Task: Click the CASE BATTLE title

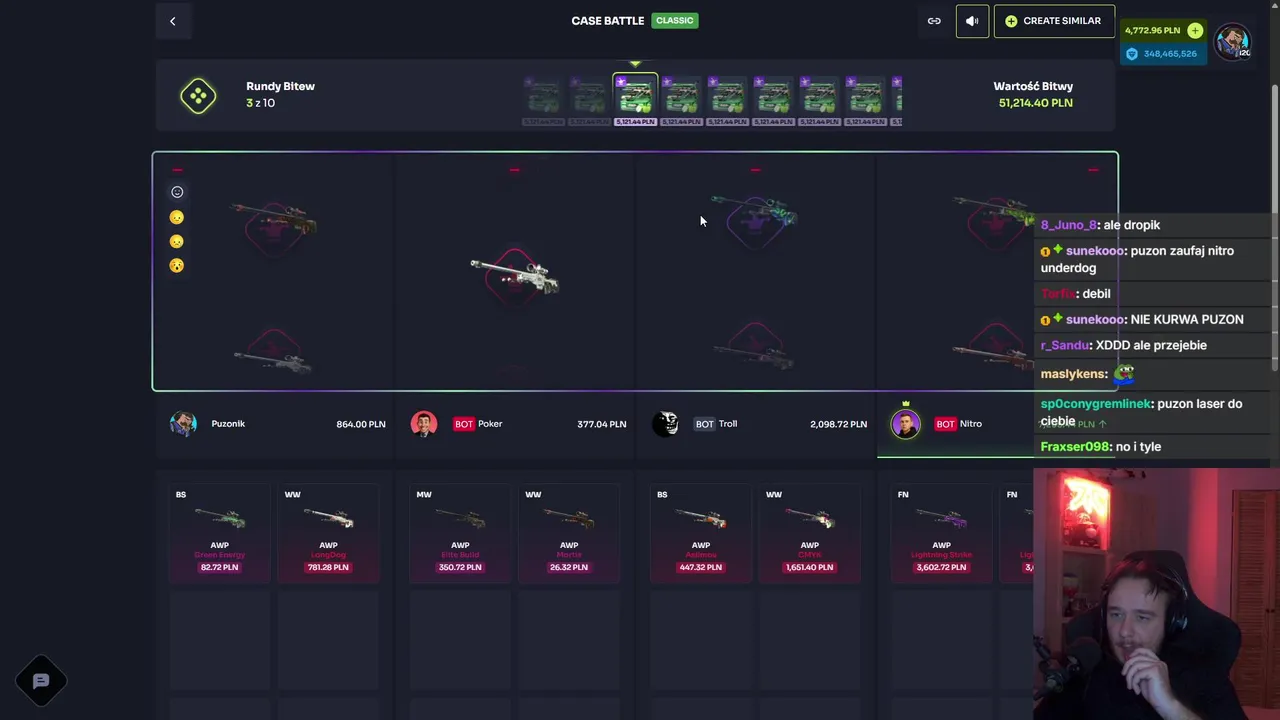Action: (x=608, y=21)
